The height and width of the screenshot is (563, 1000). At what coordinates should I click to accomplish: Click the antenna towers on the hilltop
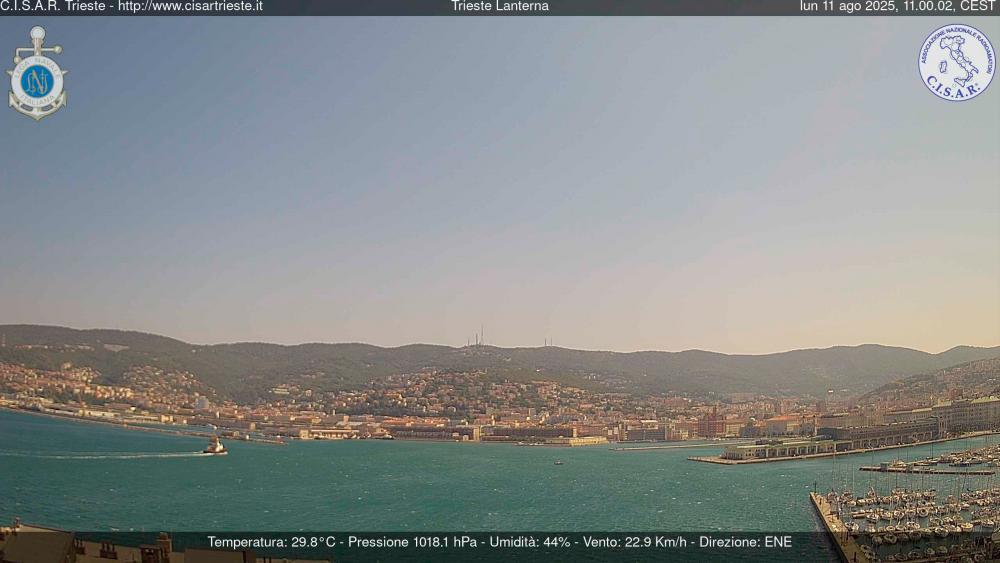(x=479, y=338)
